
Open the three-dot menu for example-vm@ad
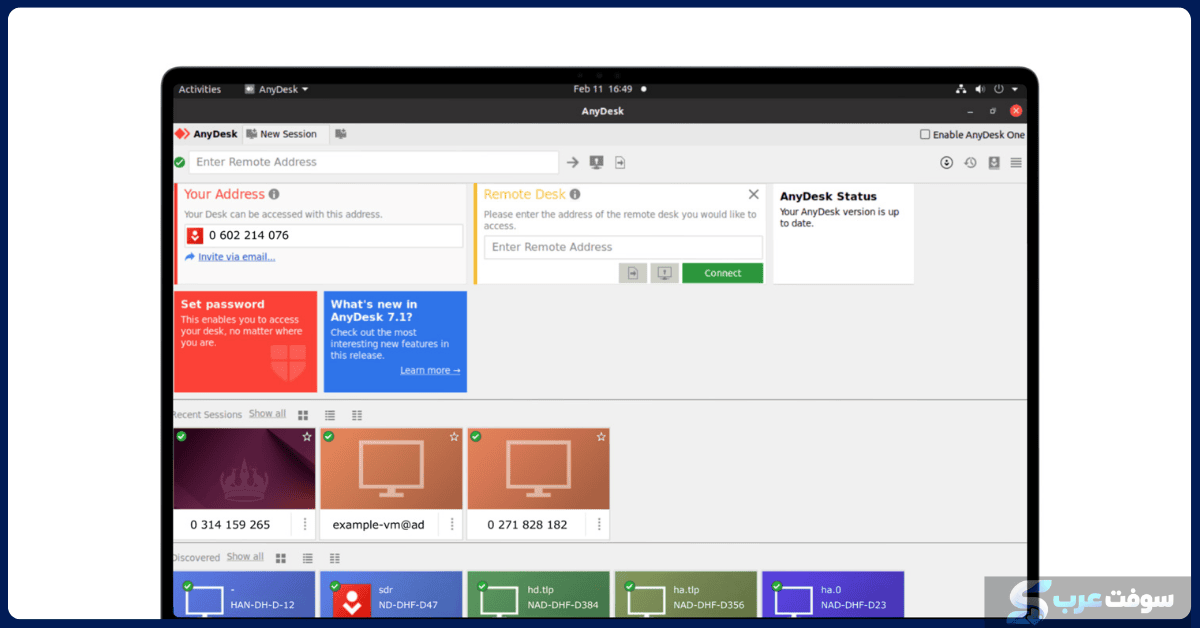452,524
